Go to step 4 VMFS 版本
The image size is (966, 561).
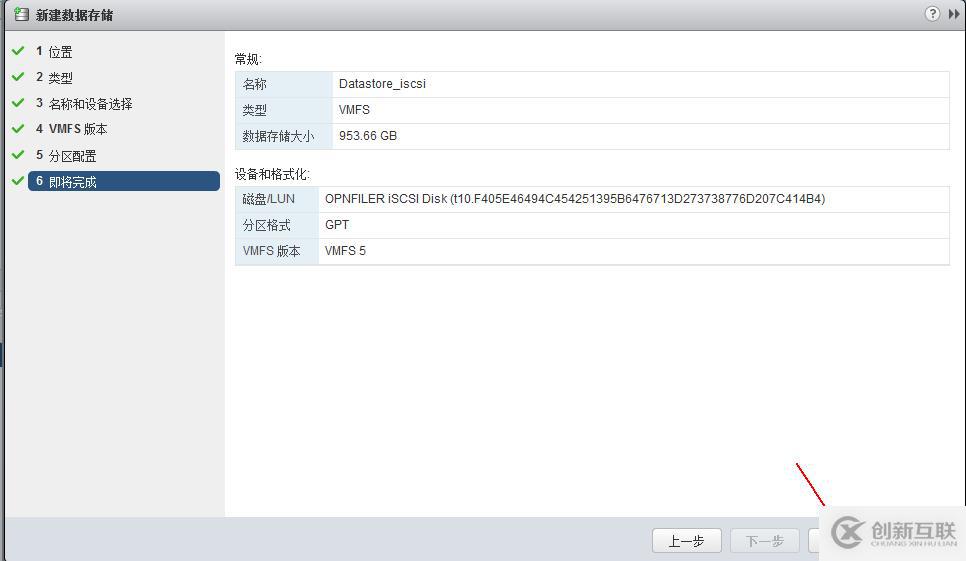pyautogui.click(x=71, y=129)
